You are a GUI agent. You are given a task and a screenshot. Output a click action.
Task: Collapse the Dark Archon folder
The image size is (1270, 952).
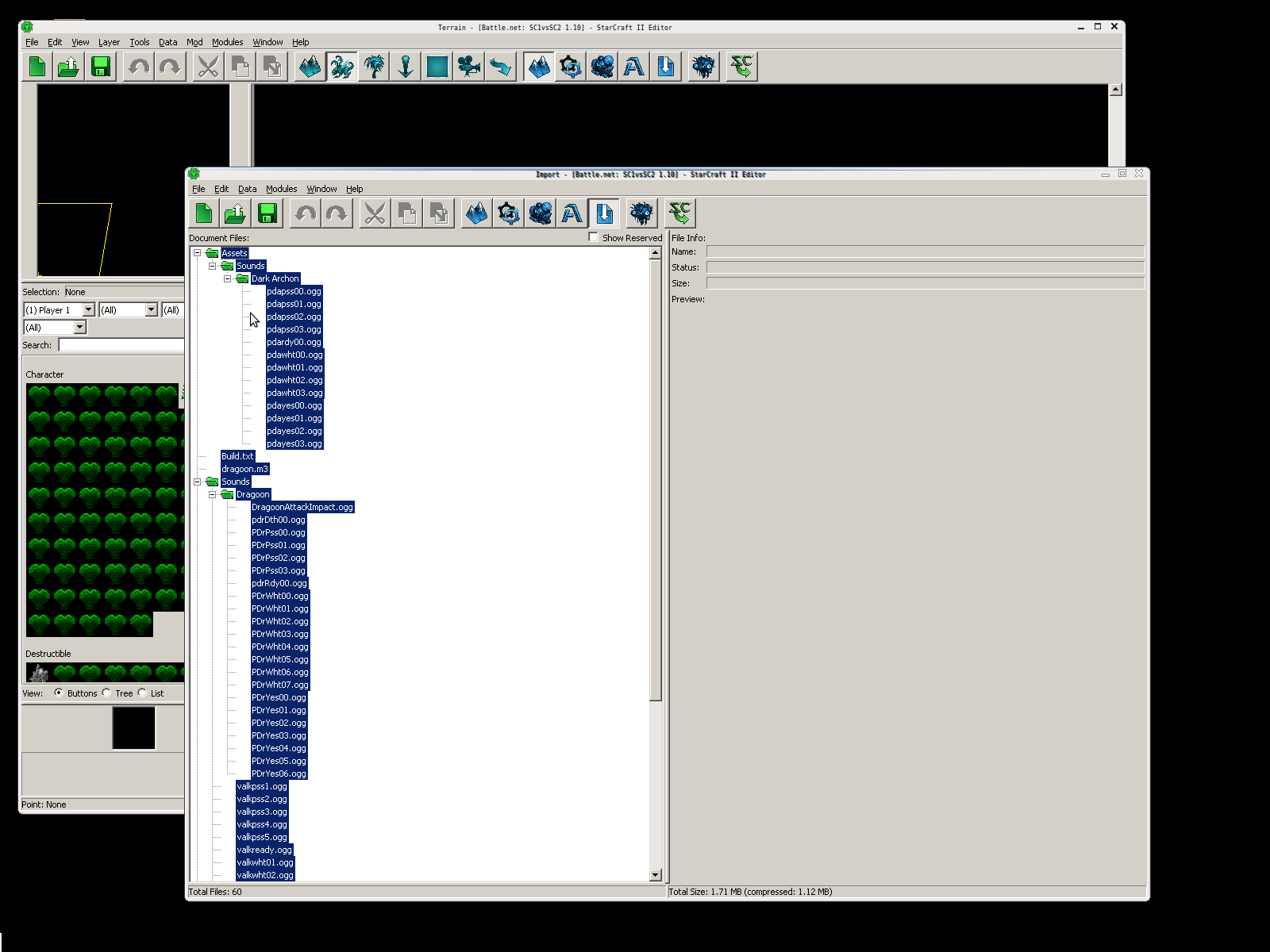pos(228,278)
